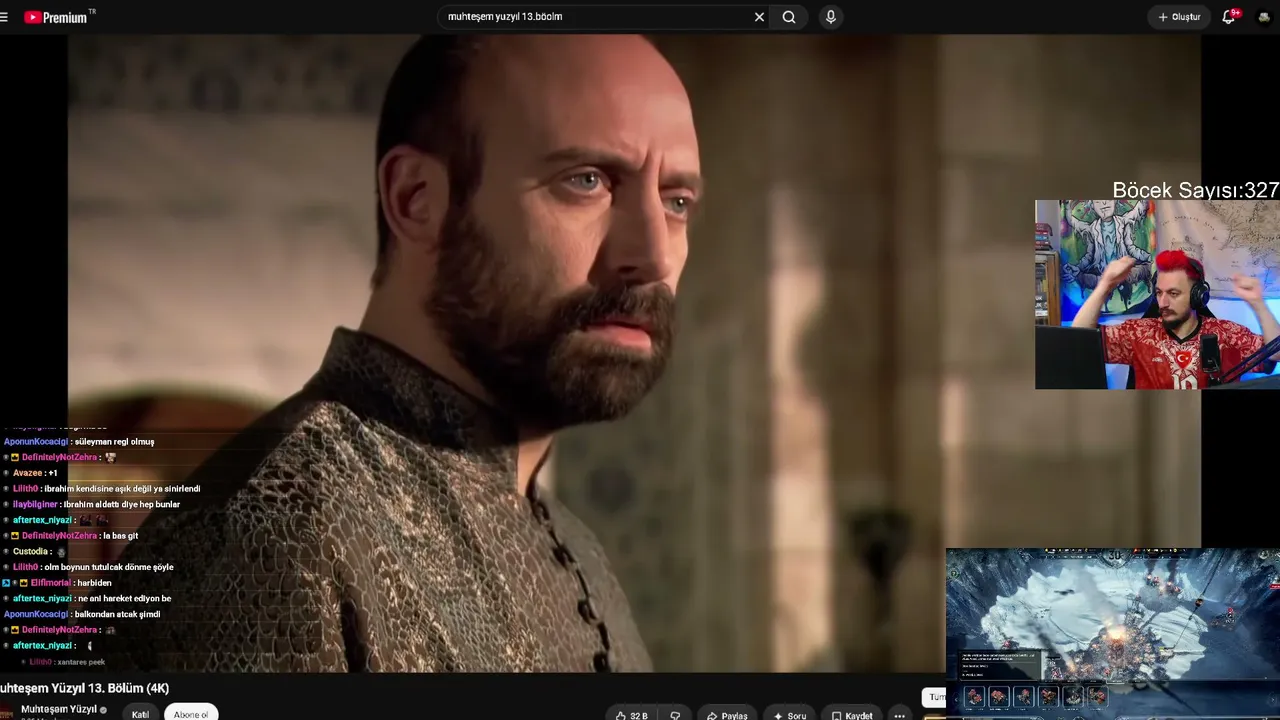Click Custodia's username in chat
The width and height of the screenshot is (1280, 720).
pos(30,552)
